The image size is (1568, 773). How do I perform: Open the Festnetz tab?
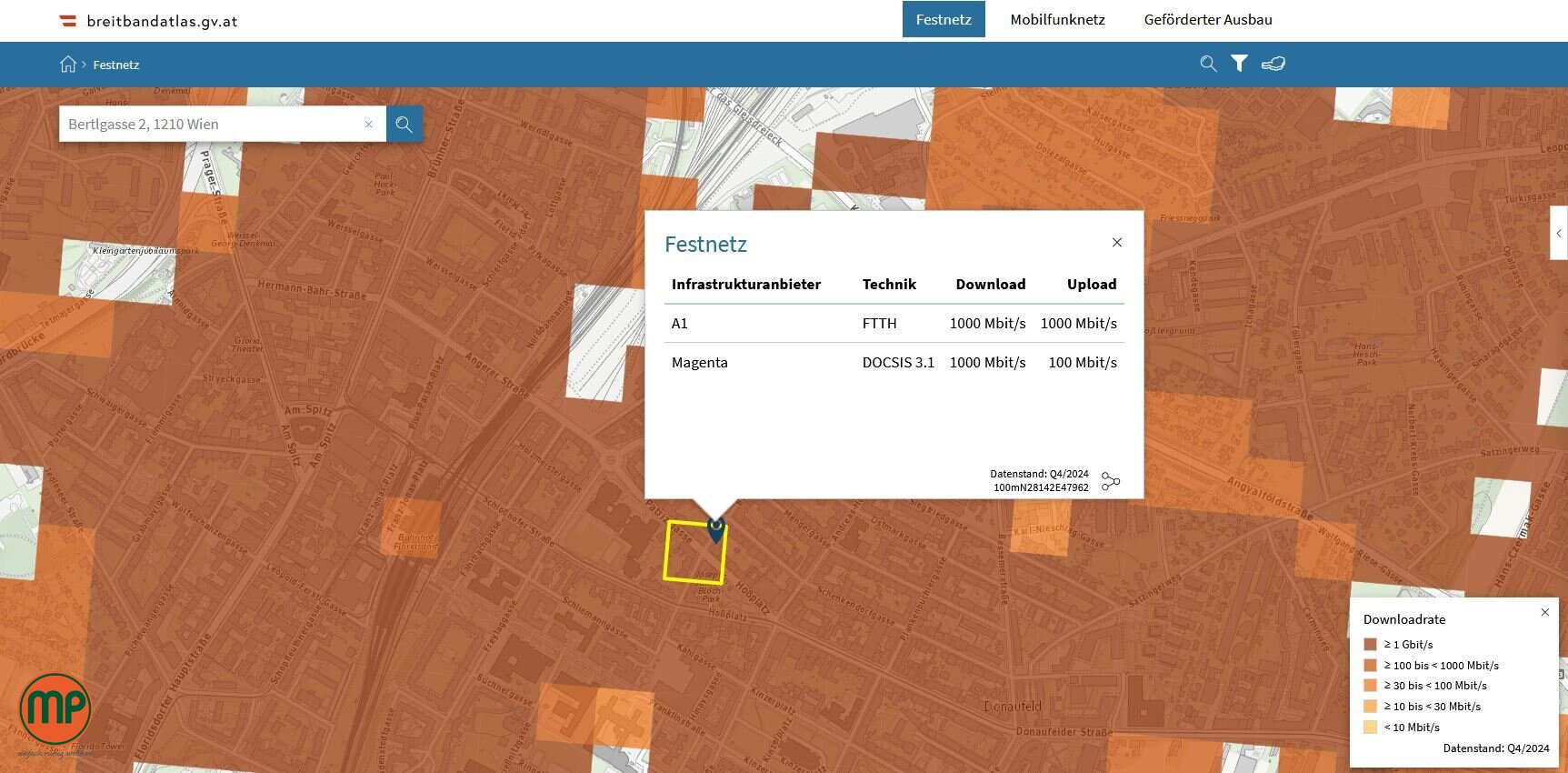pos(944,19)
